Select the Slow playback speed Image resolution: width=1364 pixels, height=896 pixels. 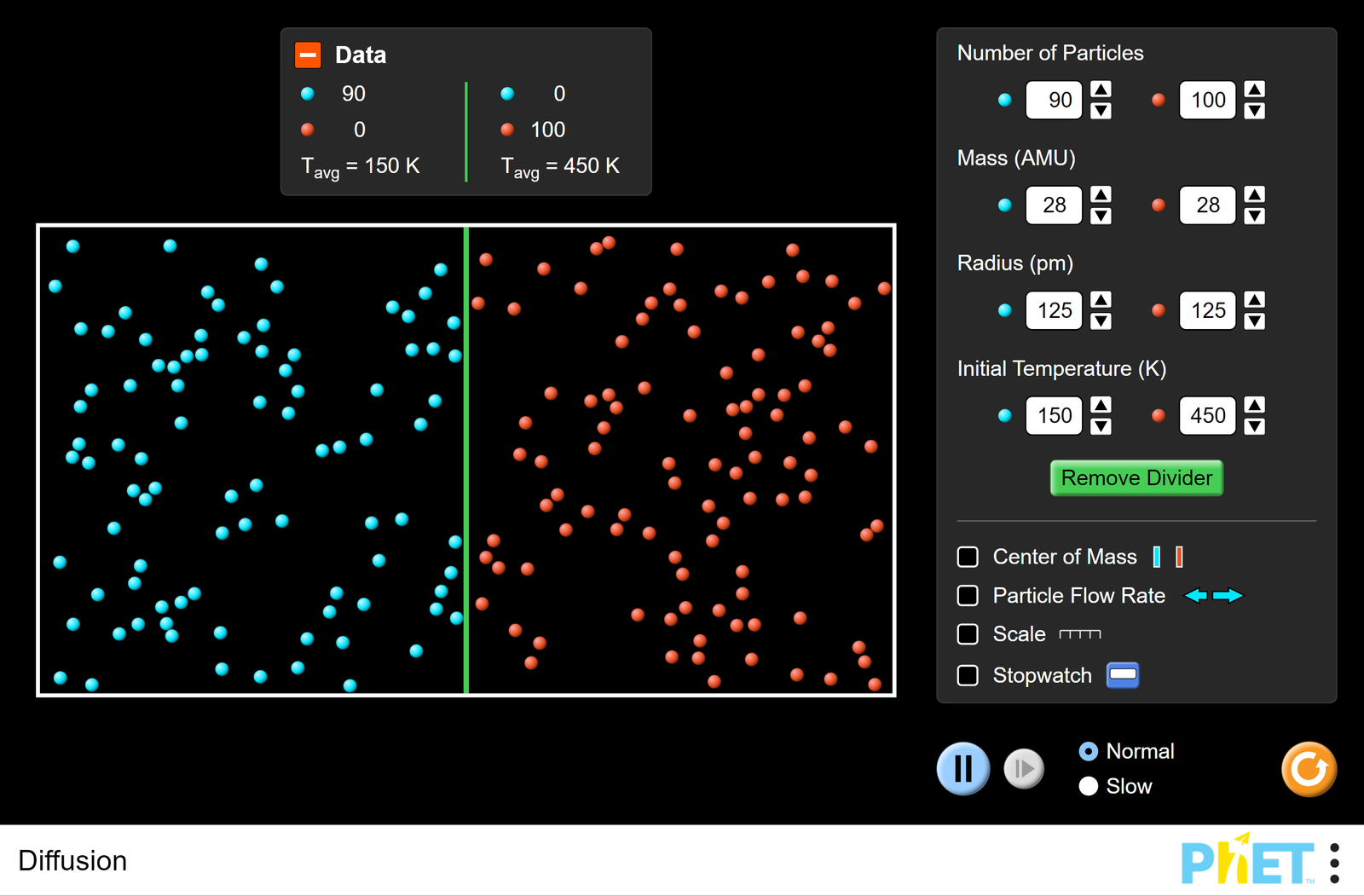pos(1089,785)
